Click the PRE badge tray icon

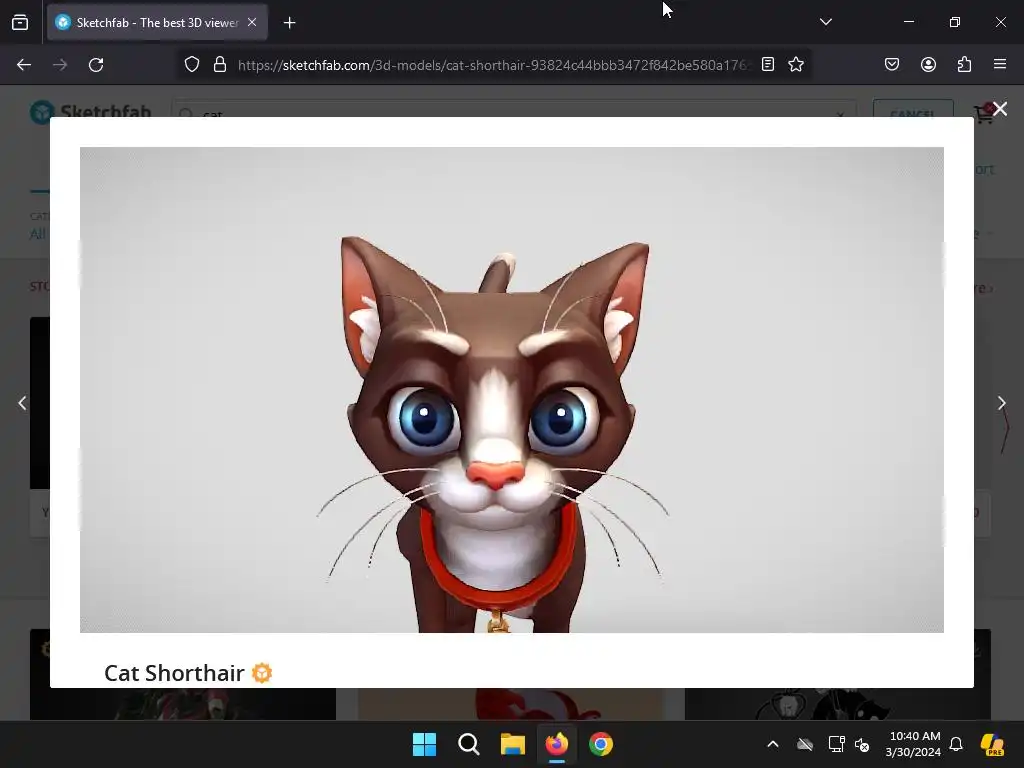(992, 744)
